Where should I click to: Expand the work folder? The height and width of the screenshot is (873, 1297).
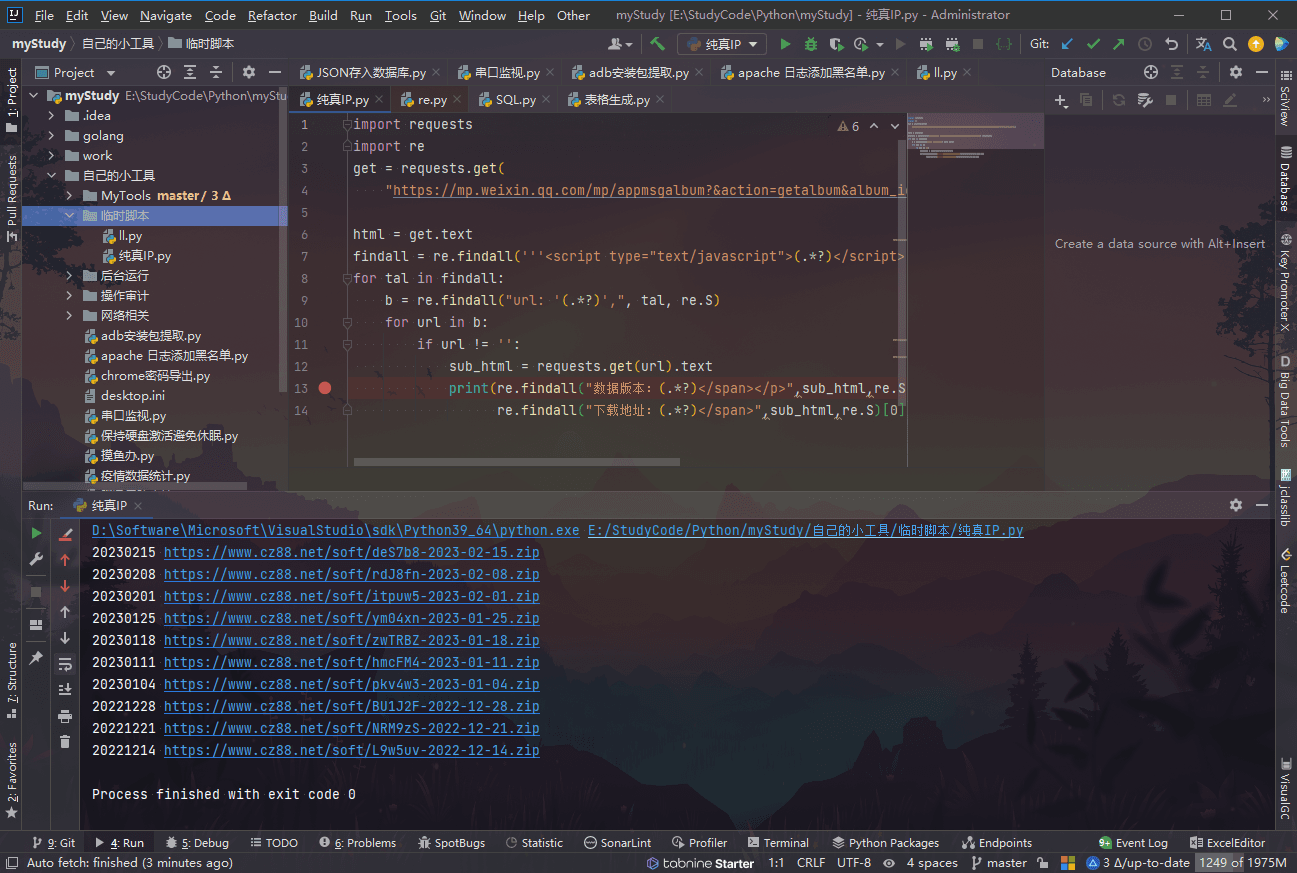coord(52,156)
